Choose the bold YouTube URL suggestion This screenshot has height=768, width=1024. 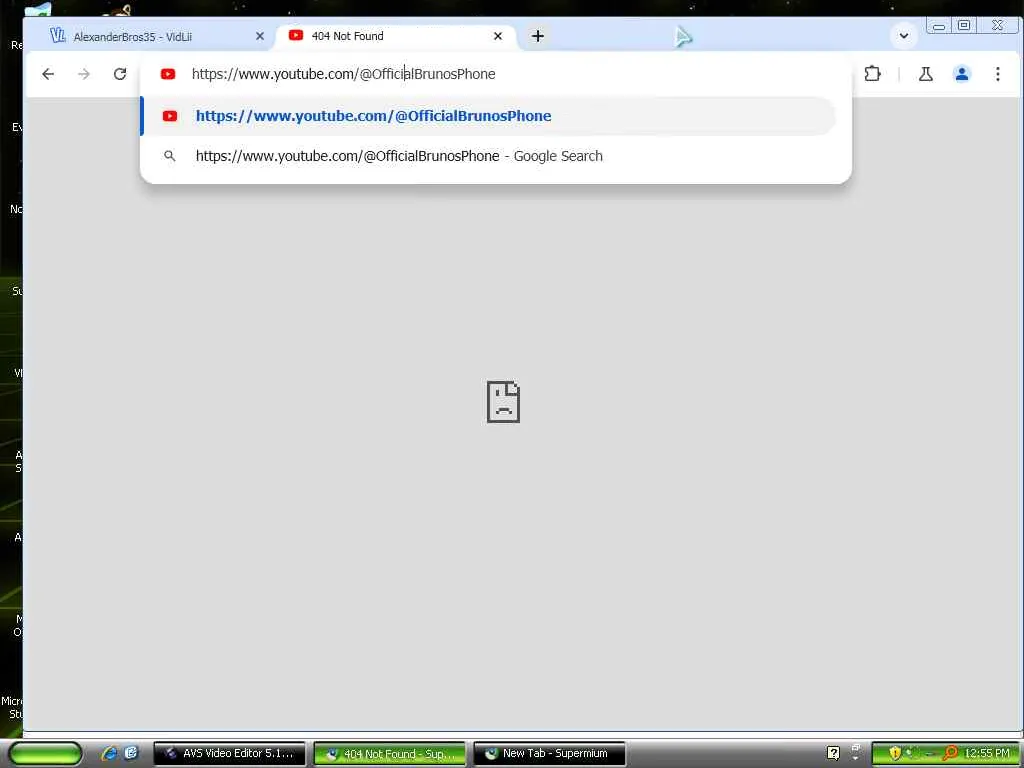488,116
